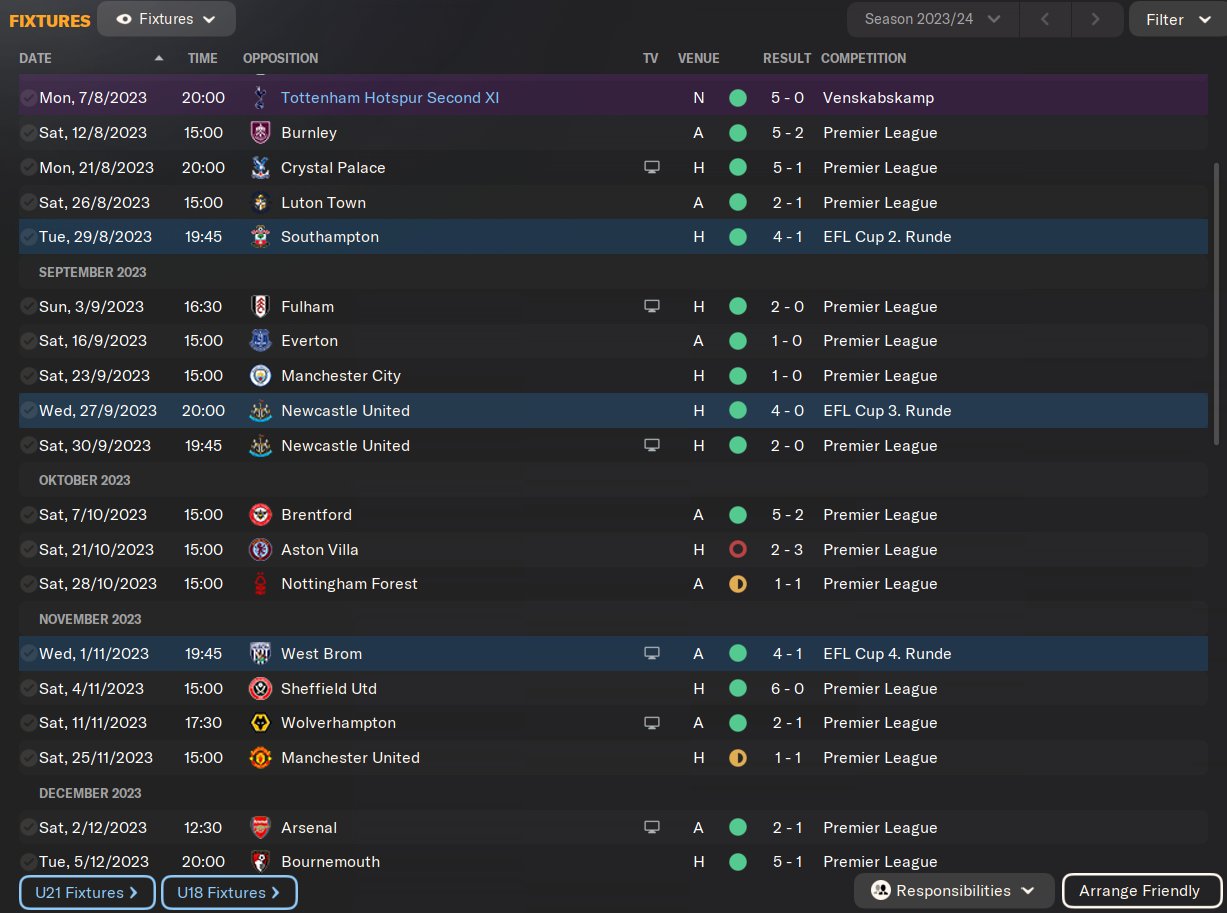This screenshot has height=913, width=1227.
Task: Click the Wolverhampton club badge
Action: (x=260, y=723)
